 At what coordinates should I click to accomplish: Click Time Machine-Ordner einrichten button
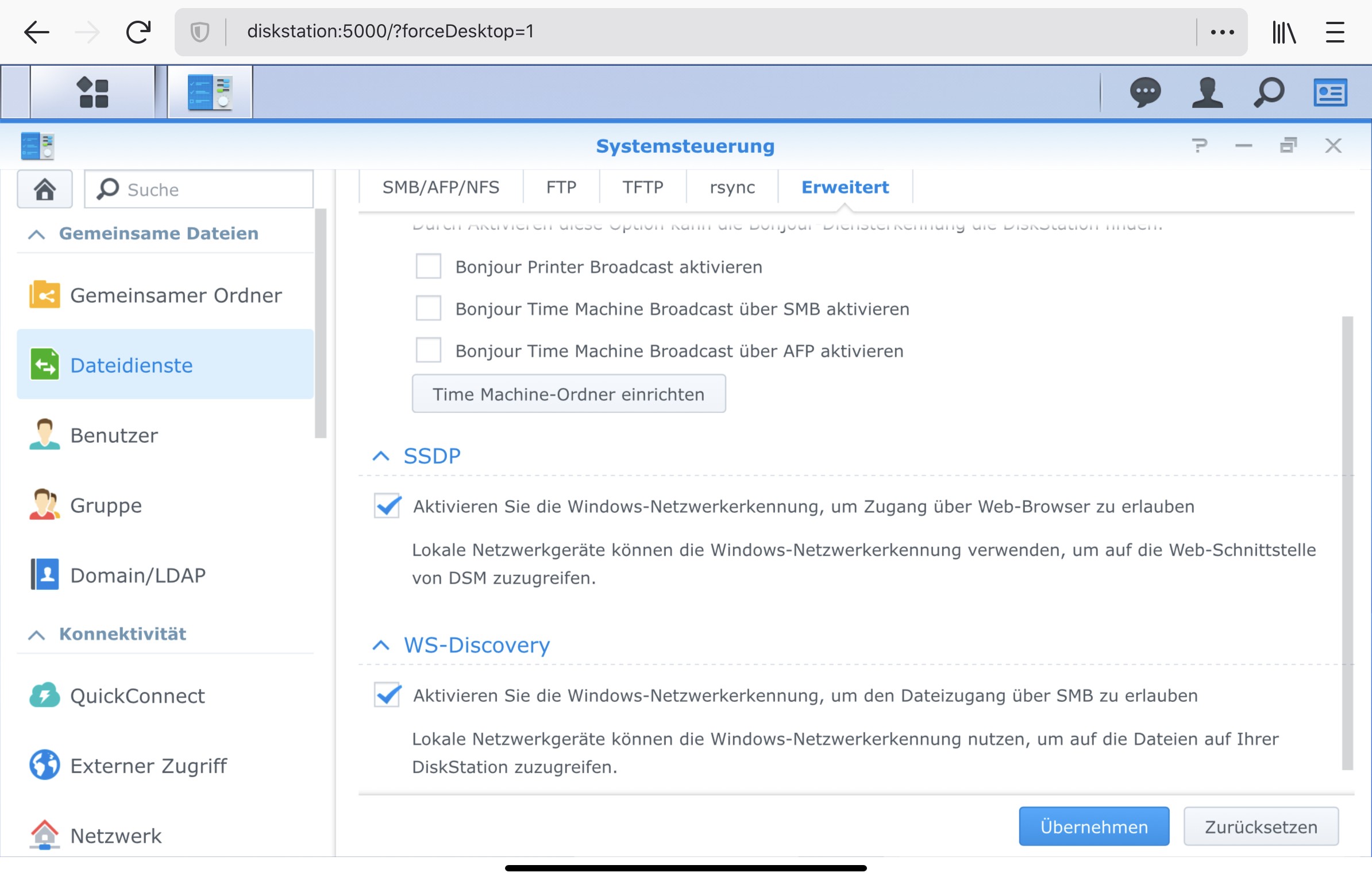point(568,394)
